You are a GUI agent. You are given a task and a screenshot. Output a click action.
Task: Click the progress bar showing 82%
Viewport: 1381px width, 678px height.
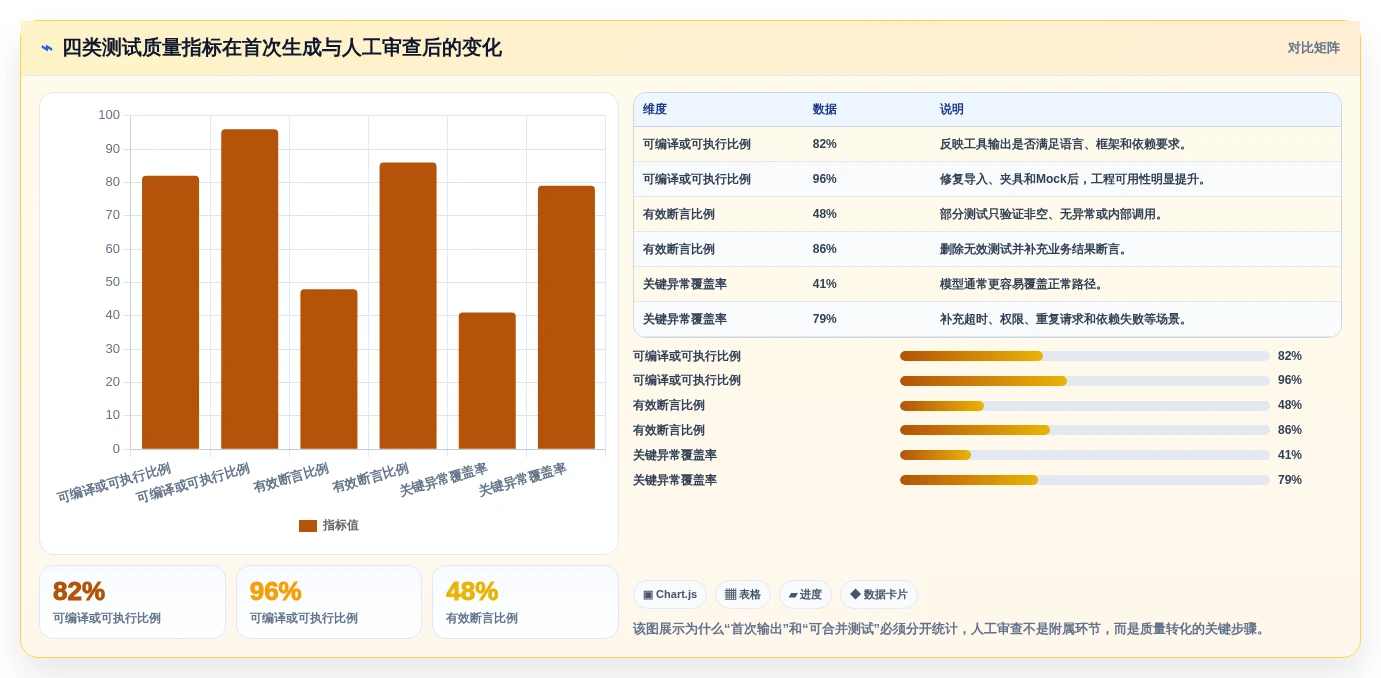click(x=1085, y=356)
